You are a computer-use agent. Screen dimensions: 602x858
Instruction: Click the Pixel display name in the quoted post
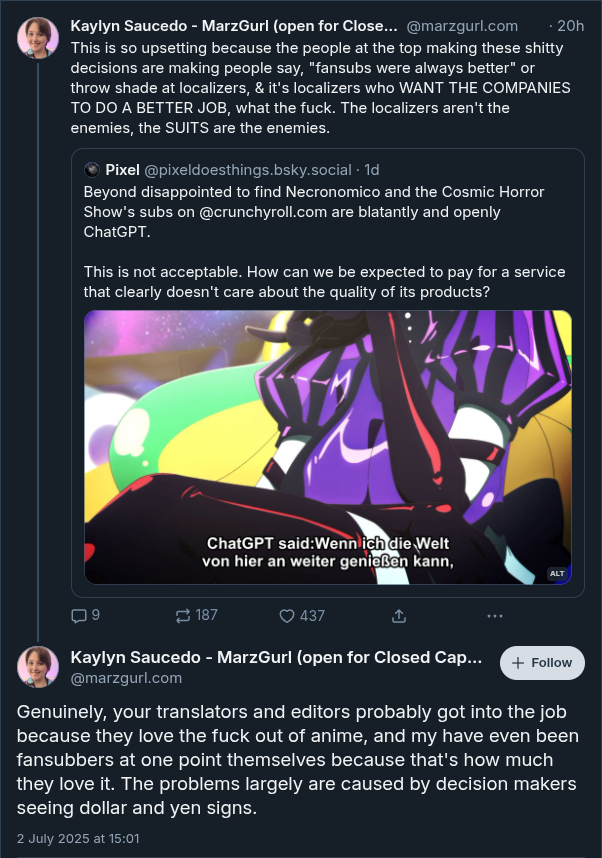pyautogui.click(x=122, y=170)
